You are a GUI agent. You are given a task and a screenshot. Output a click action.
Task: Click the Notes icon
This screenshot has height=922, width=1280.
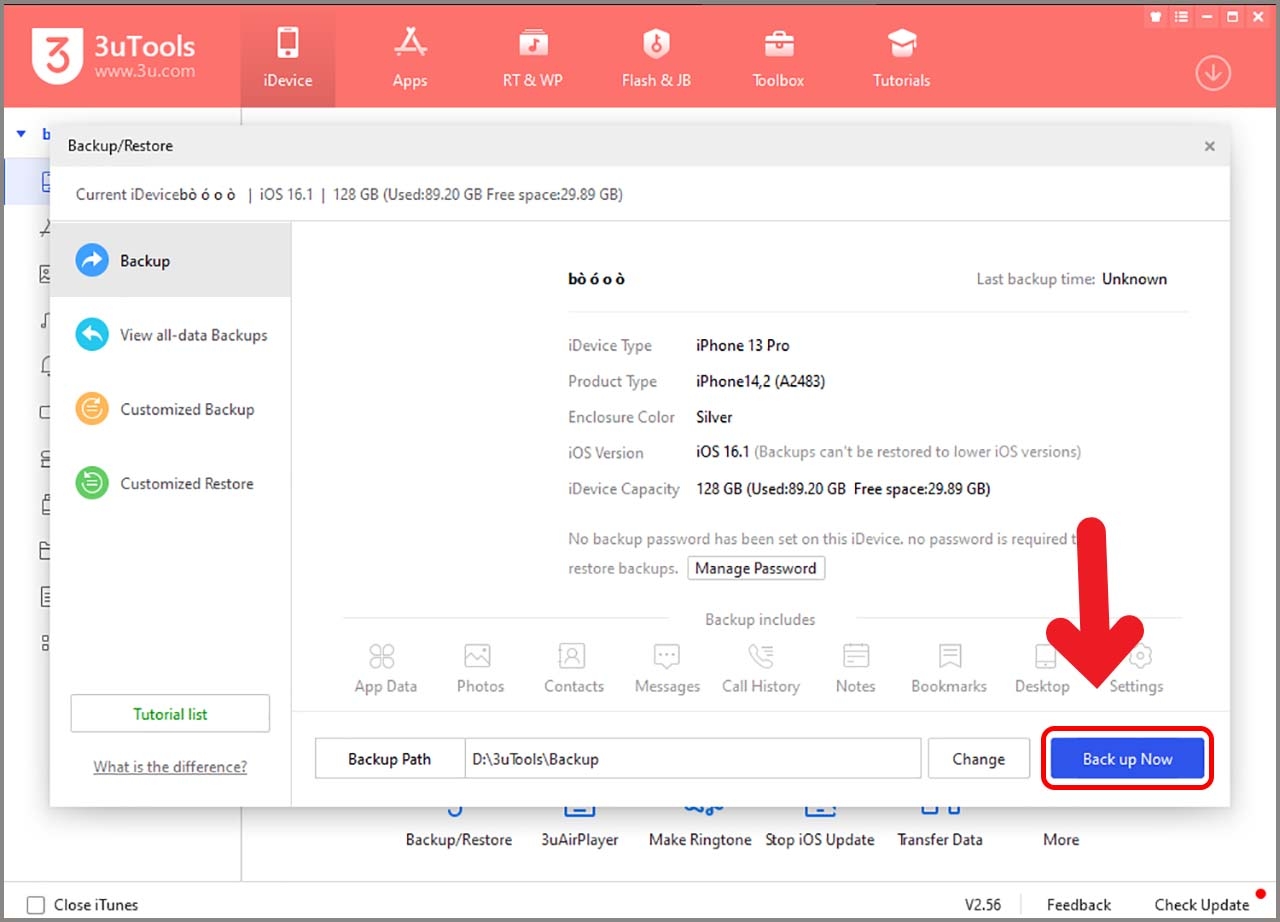click(856, 656)
